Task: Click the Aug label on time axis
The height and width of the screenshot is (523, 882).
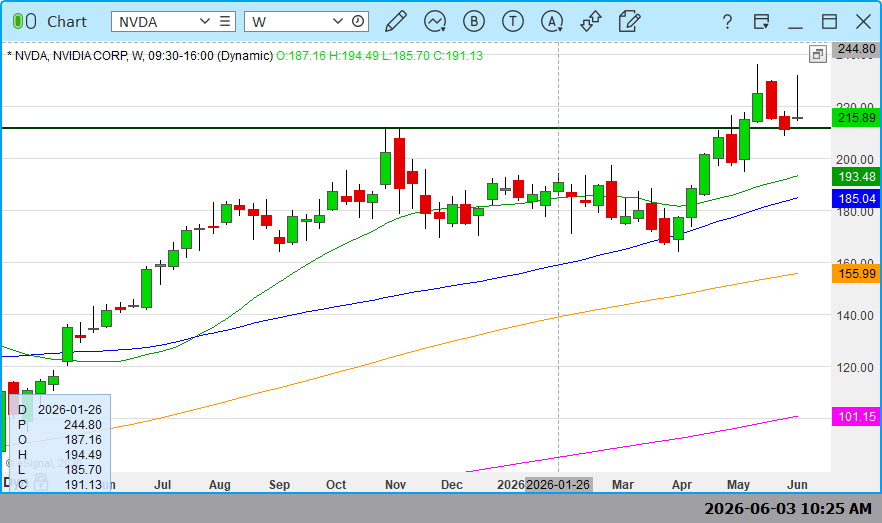Action: 219,485
